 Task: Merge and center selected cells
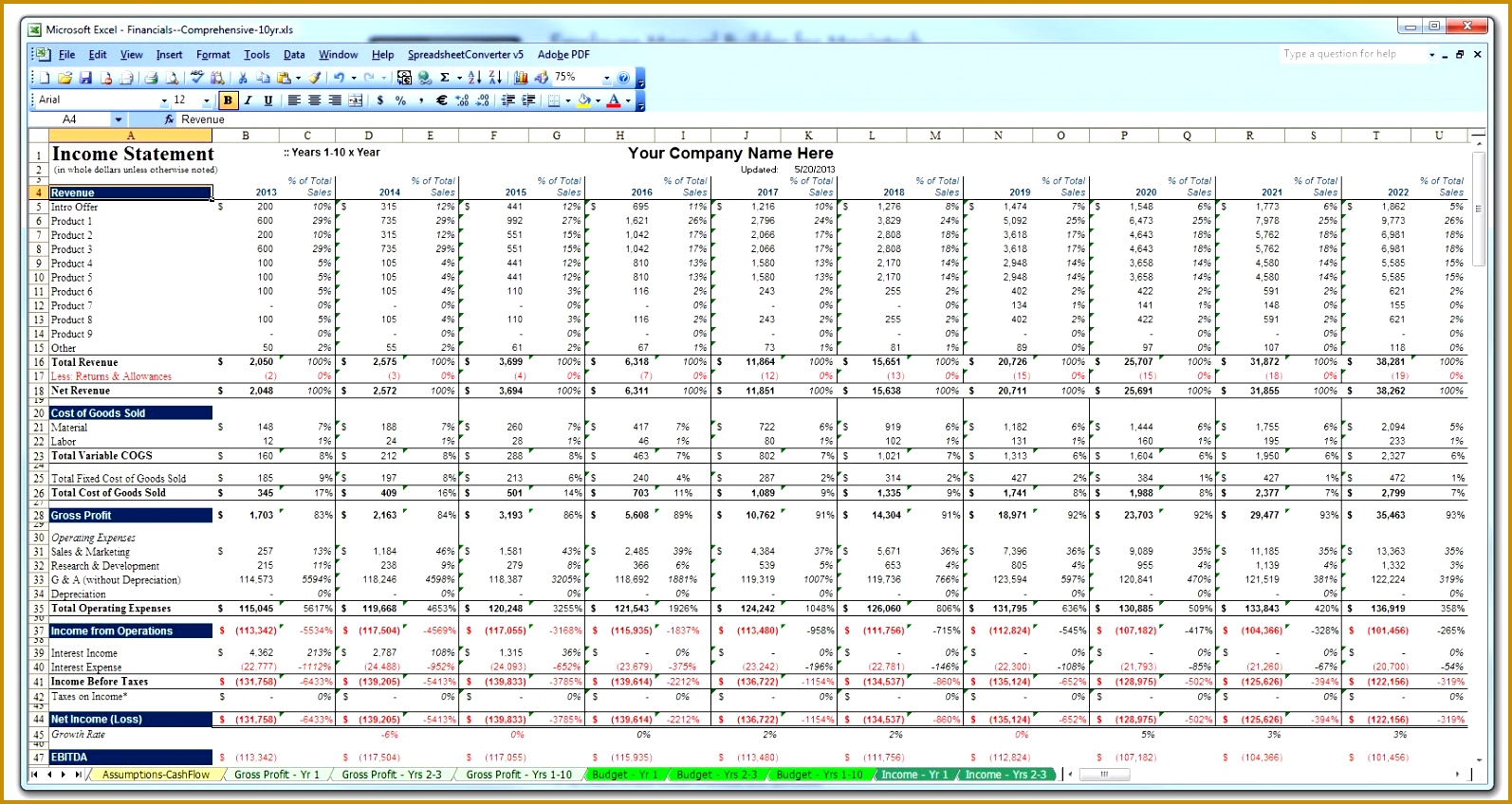(x=356, y=100)
